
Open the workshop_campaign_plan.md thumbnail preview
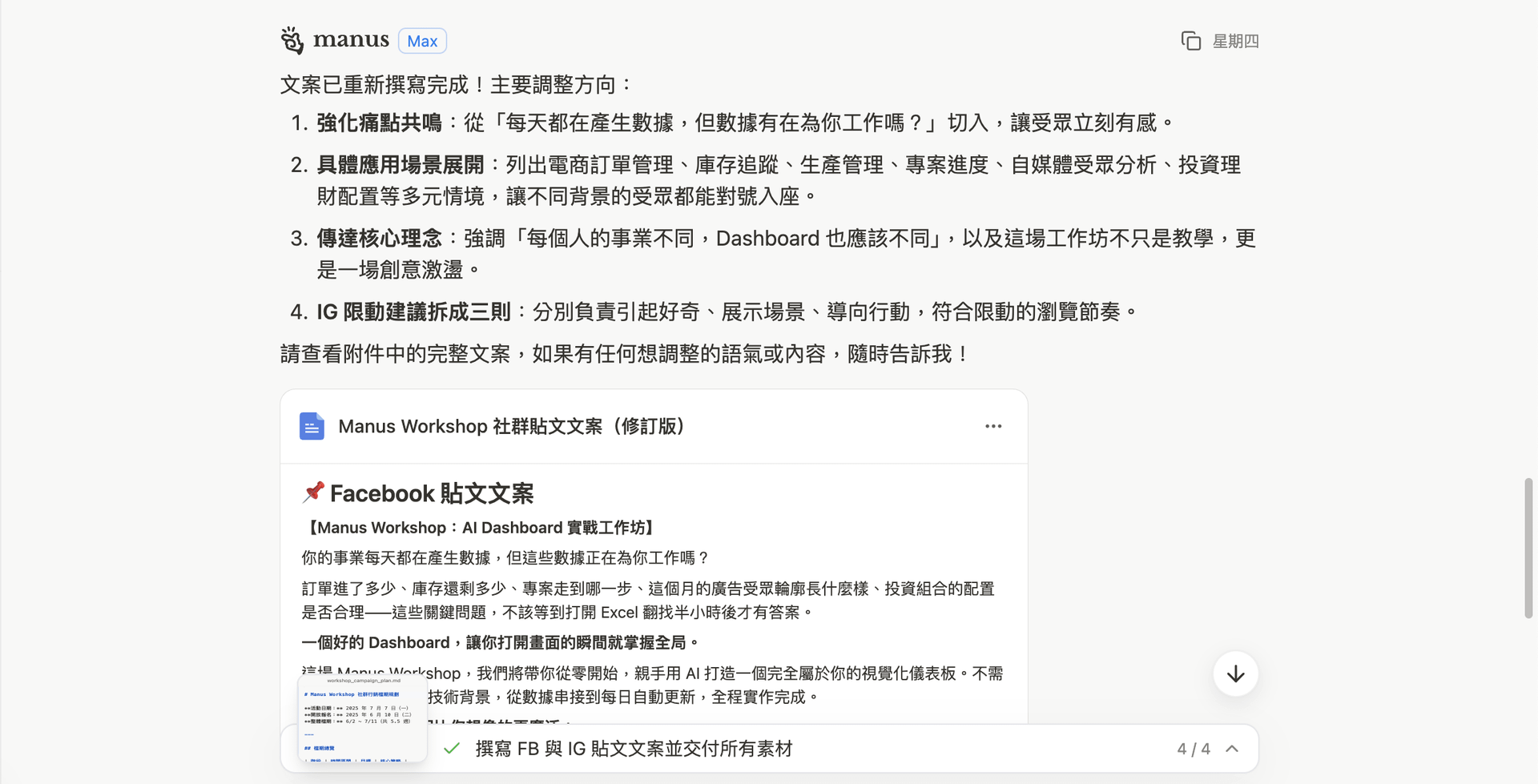pos(362,718)
